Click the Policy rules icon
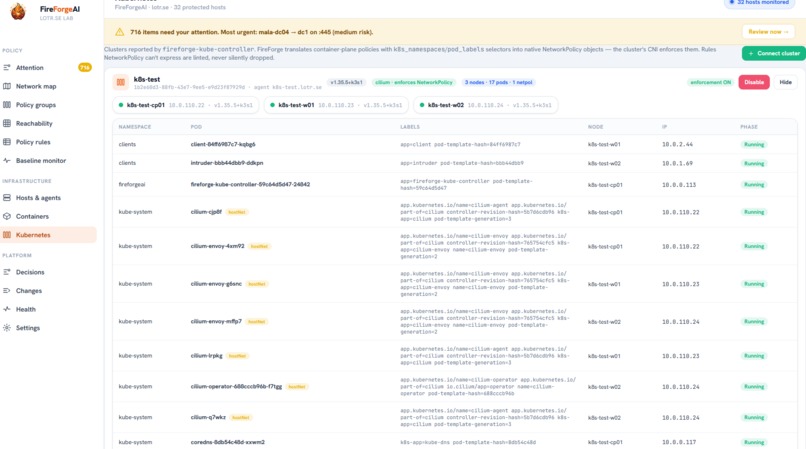This screenshot has width=806, height=449. pos(7,142)
